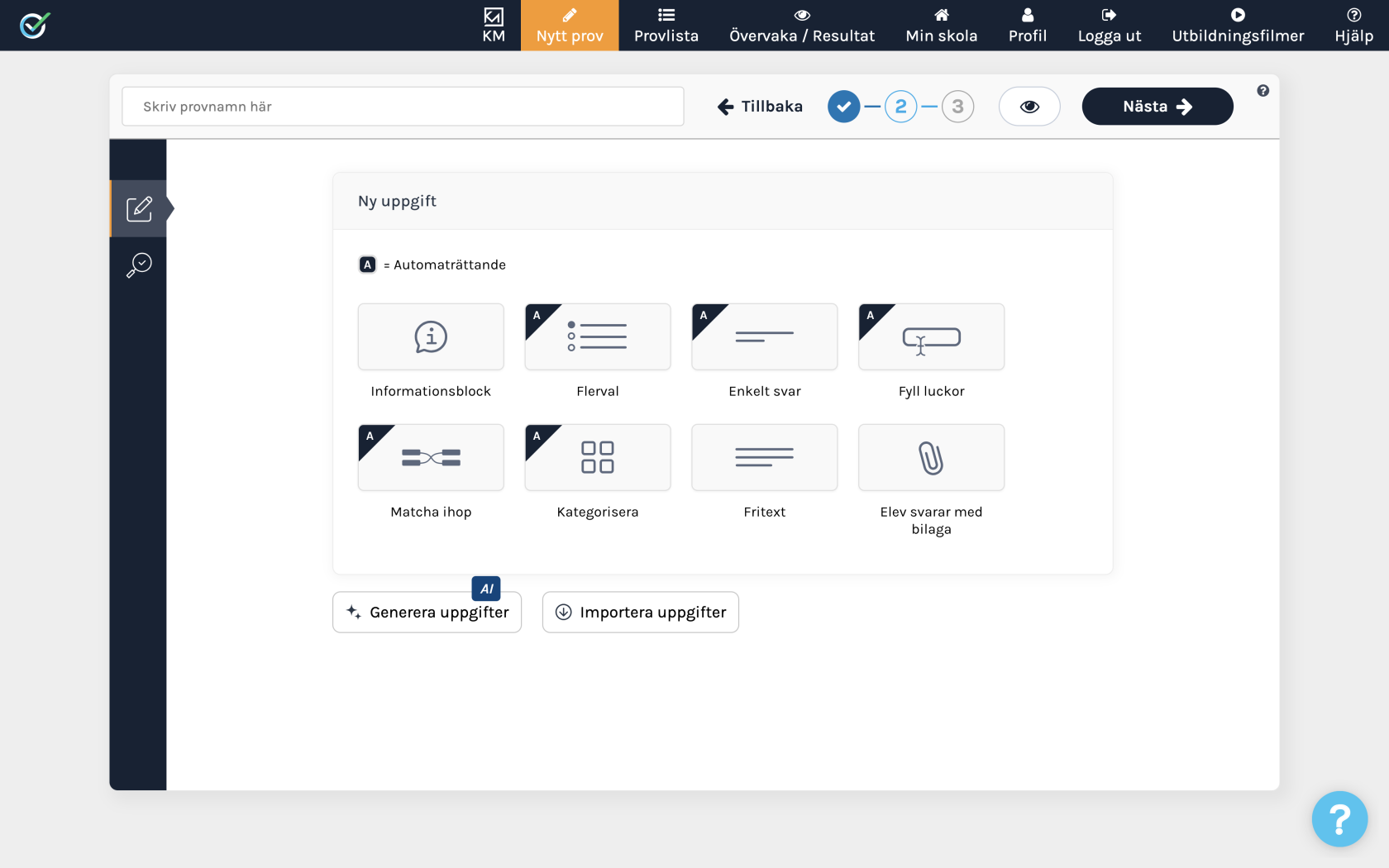The width and height of the screenshot is (1389, 868).
Task: Click the 'Flerval' label text
Action: (x=598, y=391)
